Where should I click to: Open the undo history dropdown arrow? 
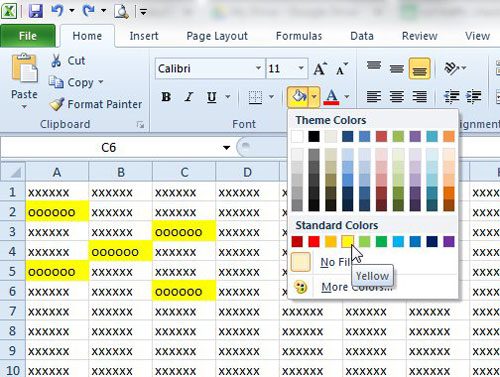coord(72,11)
